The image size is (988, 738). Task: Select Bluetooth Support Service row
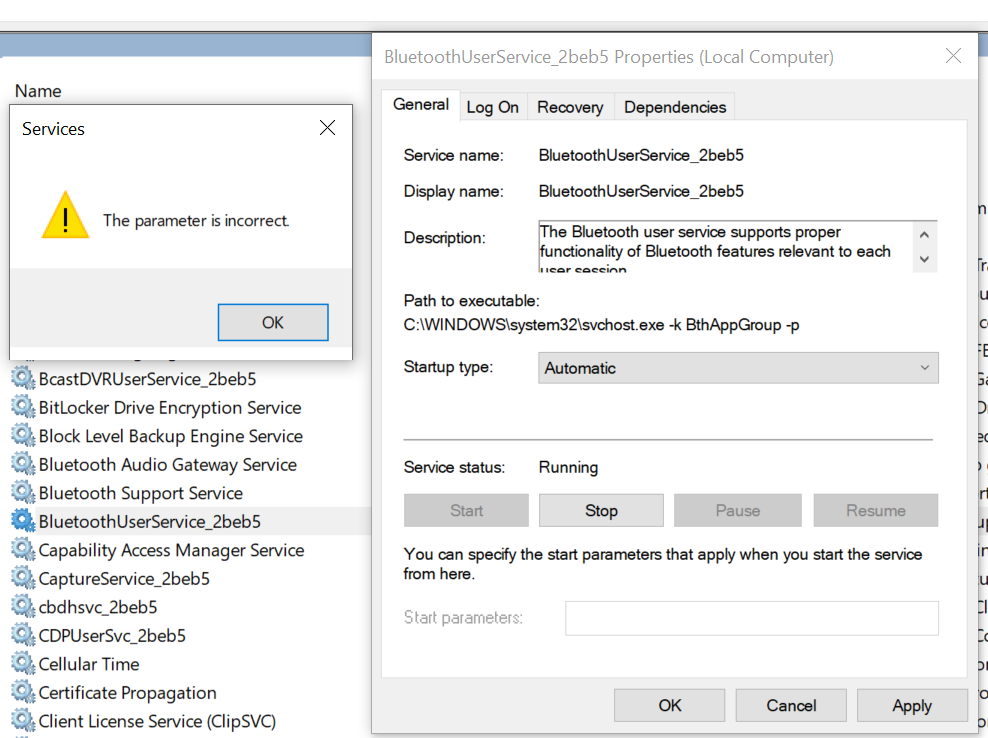point(141,493)
